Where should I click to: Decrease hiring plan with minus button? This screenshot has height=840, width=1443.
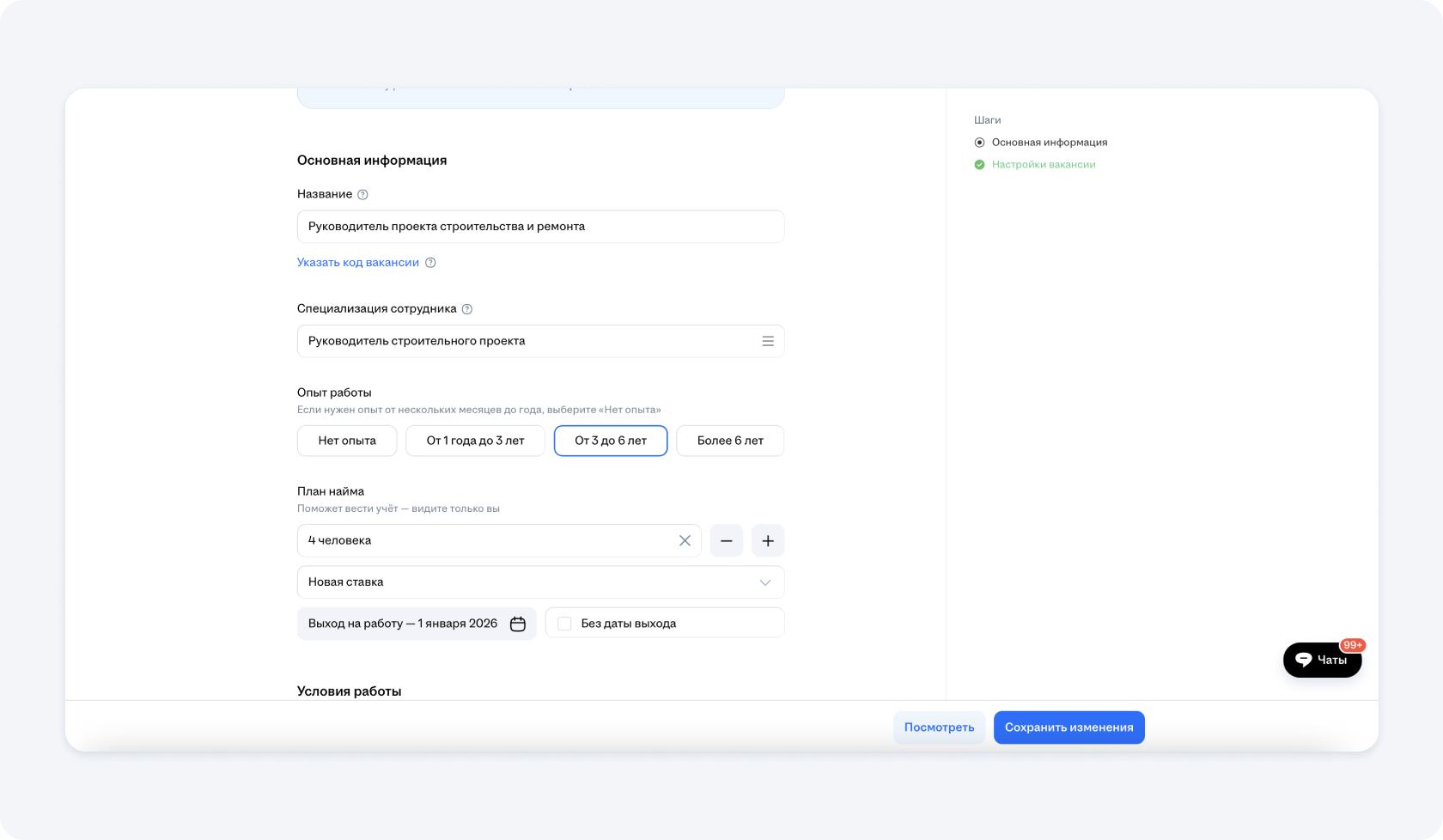tap(726, 541)
